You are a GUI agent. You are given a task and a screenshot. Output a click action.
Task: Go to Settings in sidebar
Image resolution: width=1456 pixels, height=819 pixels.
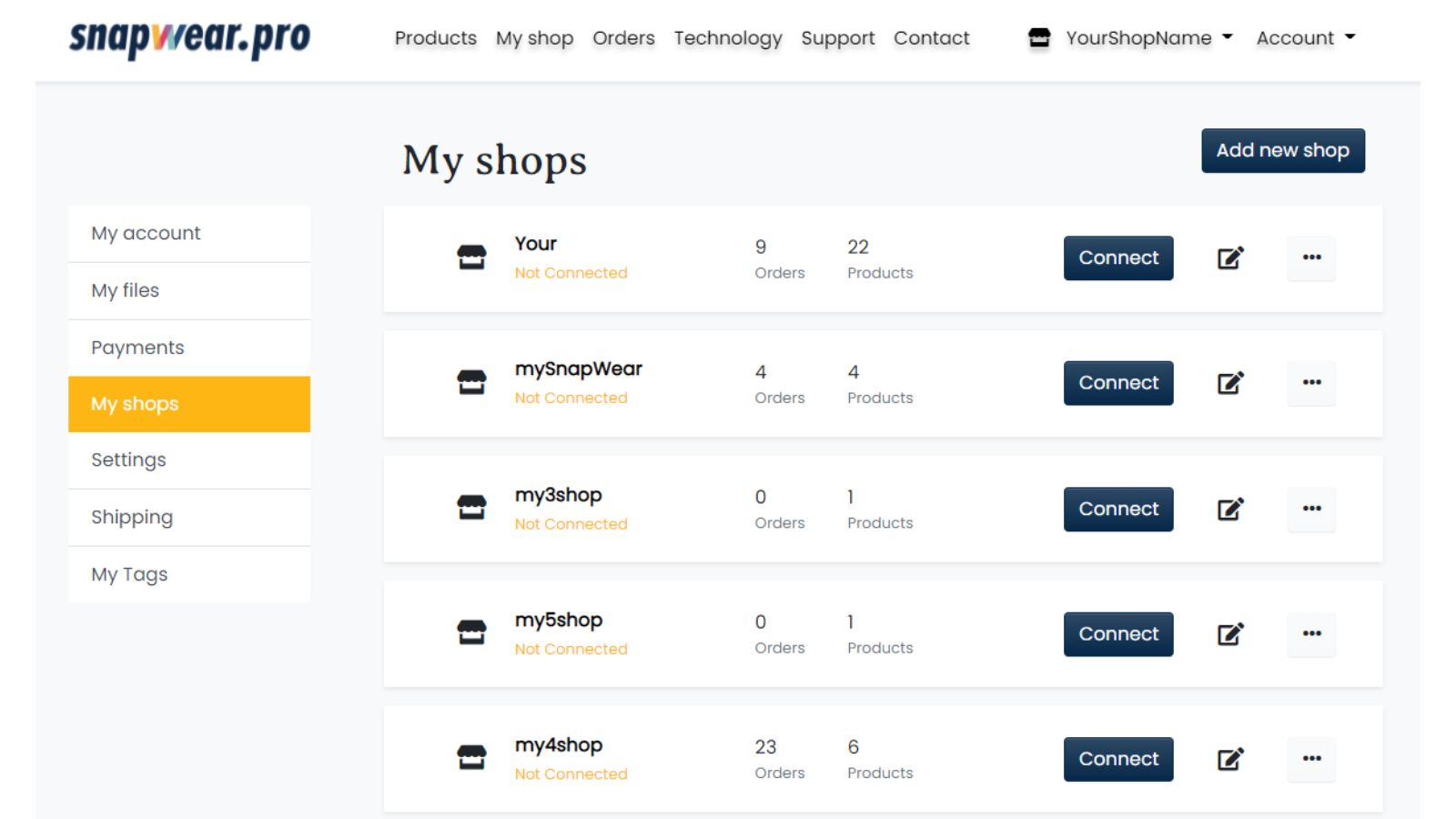[x=189, y=460]
